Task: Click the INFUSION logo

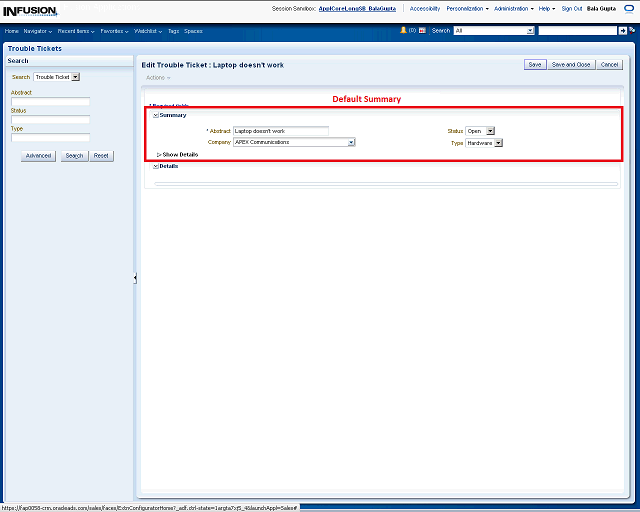Action: pyautogui.click(x=29, y=10)
